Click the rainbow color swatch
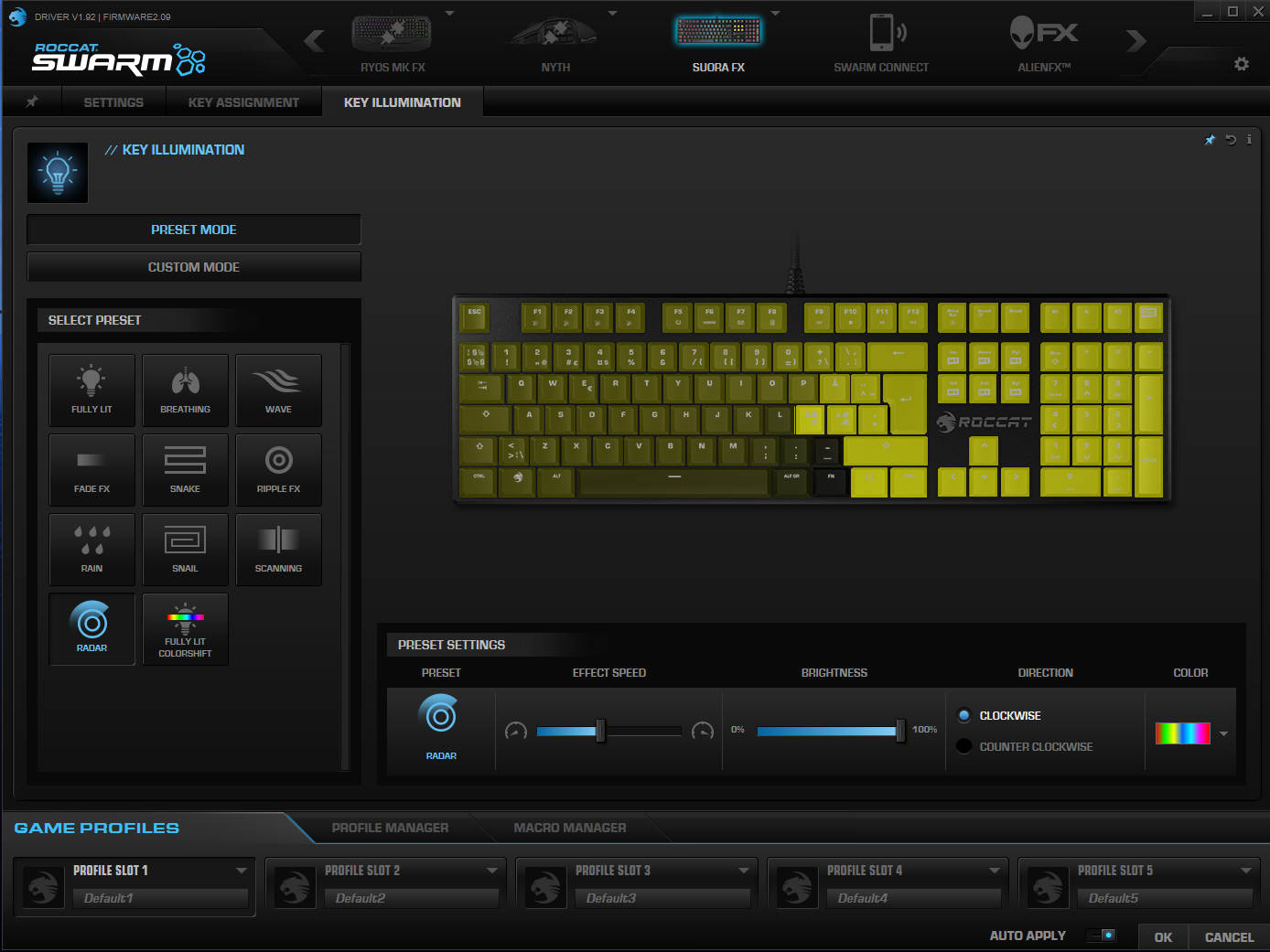 click(x=1183, y=733)
